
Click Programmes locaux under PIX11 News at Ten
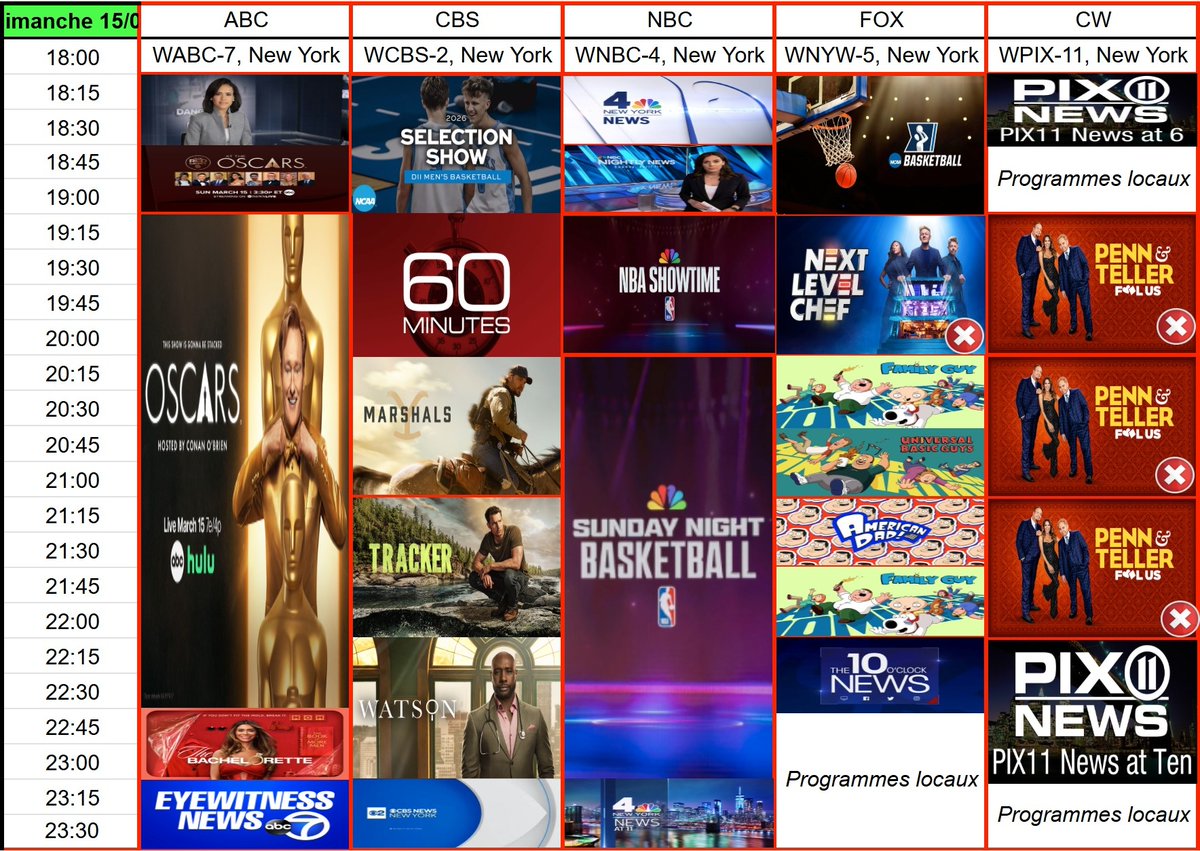[x=1093, y=814]
